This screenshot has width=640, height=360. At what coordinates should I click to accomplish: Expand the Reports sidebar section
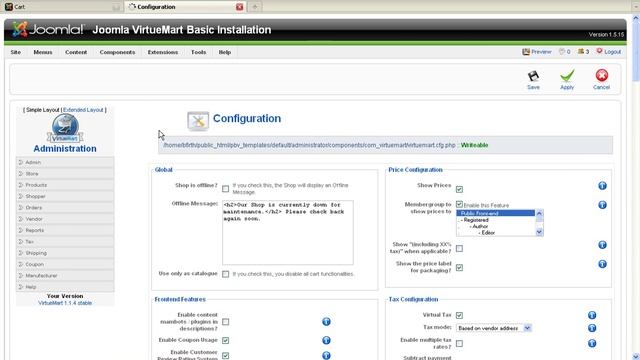tap(65, 230)
